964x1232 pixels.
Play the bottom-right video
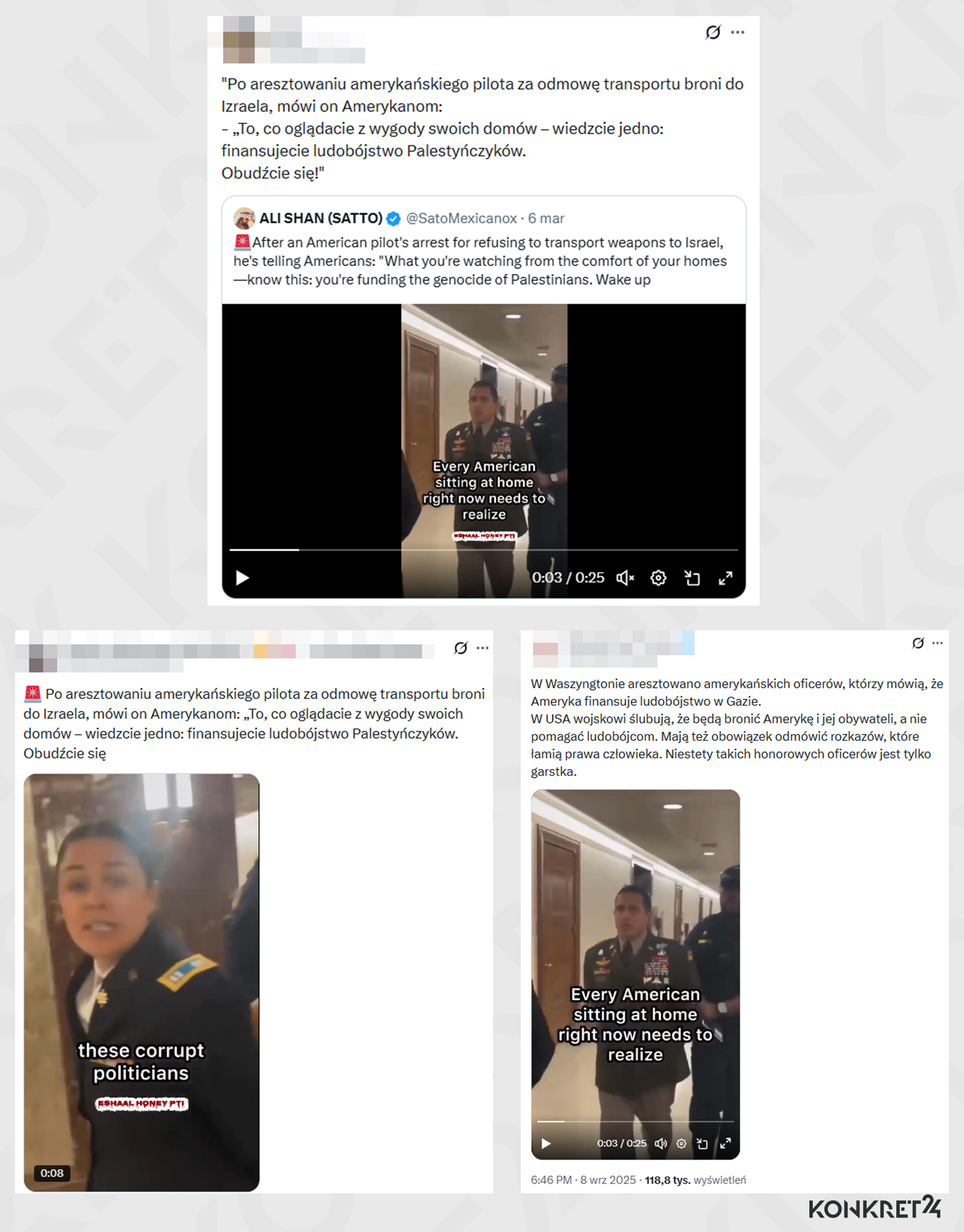point(546,1144)
